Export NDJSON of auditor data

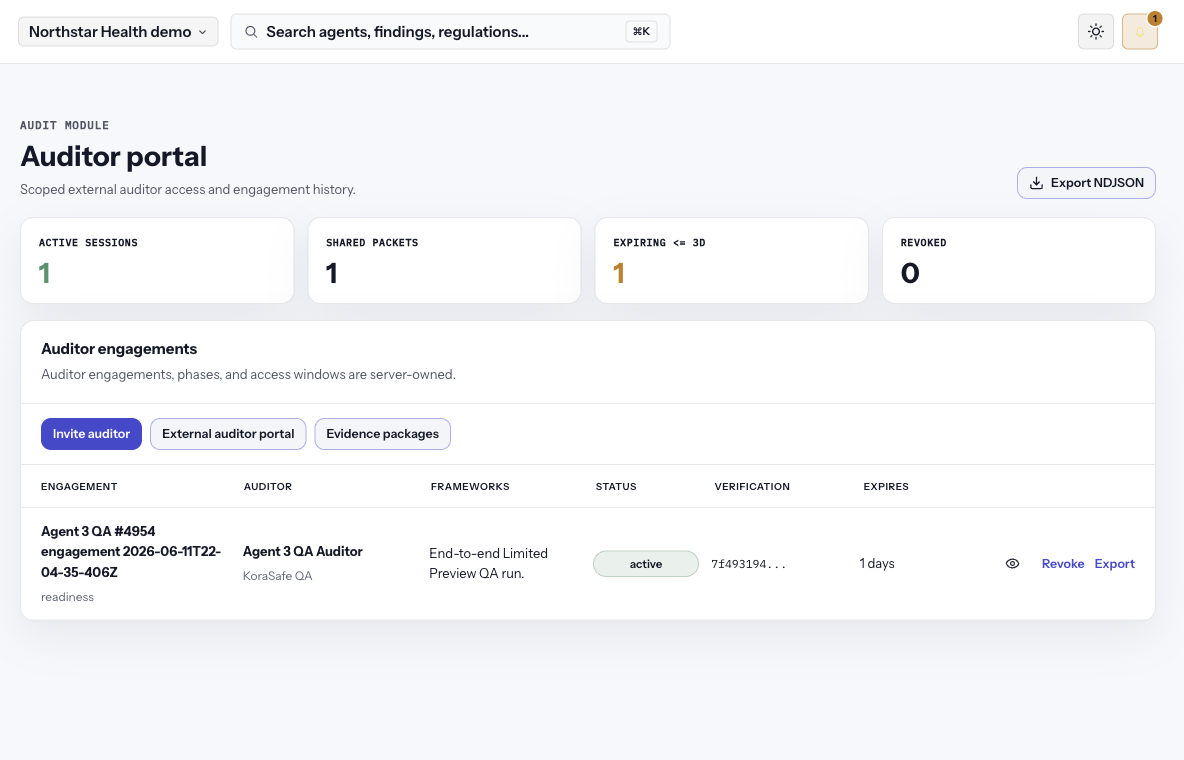(x=1086, y=183)
